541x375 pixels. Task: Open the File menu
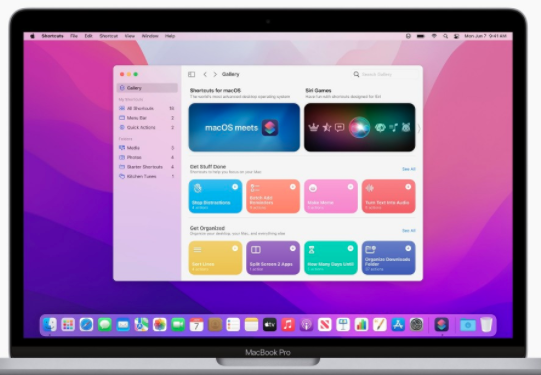coord(74,36)
